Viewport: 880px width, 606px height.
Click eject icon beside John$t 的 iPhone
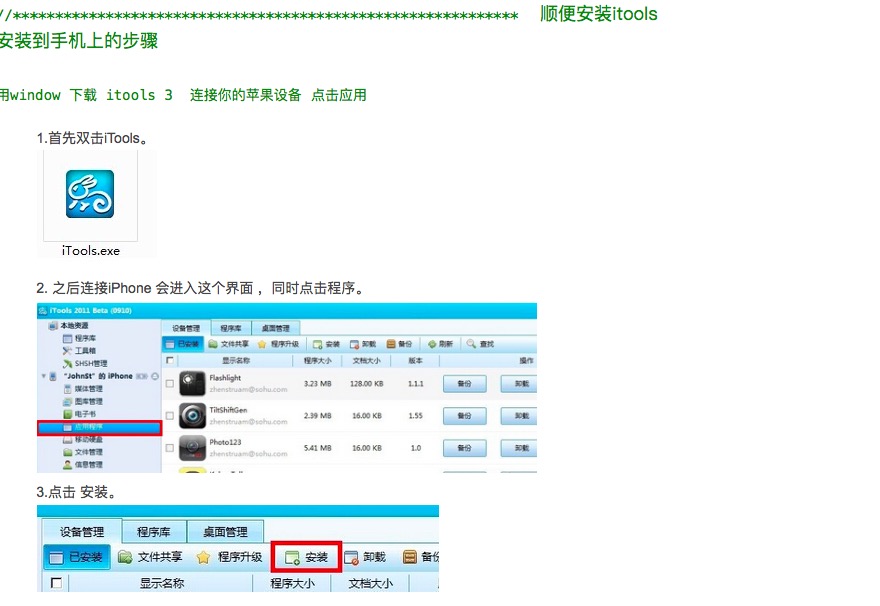point(155,376)
